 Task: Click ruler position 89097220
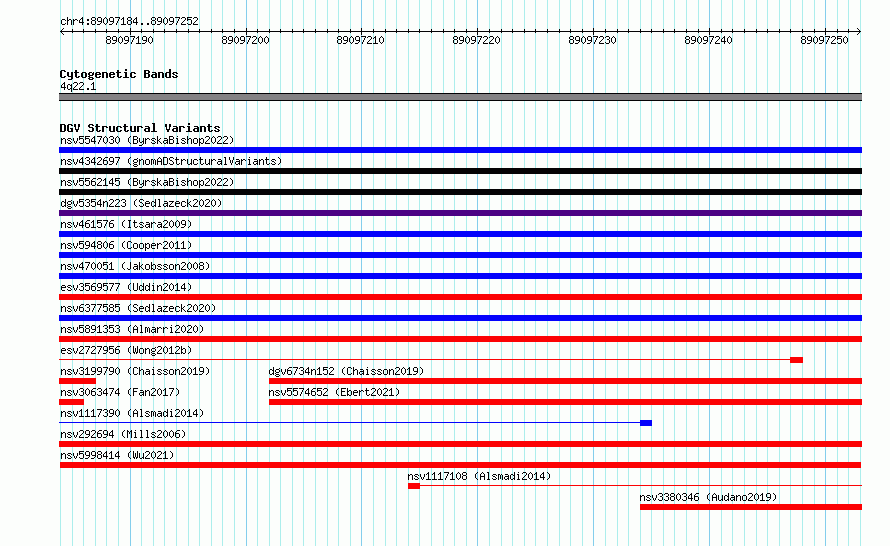[x=476, y=40]
